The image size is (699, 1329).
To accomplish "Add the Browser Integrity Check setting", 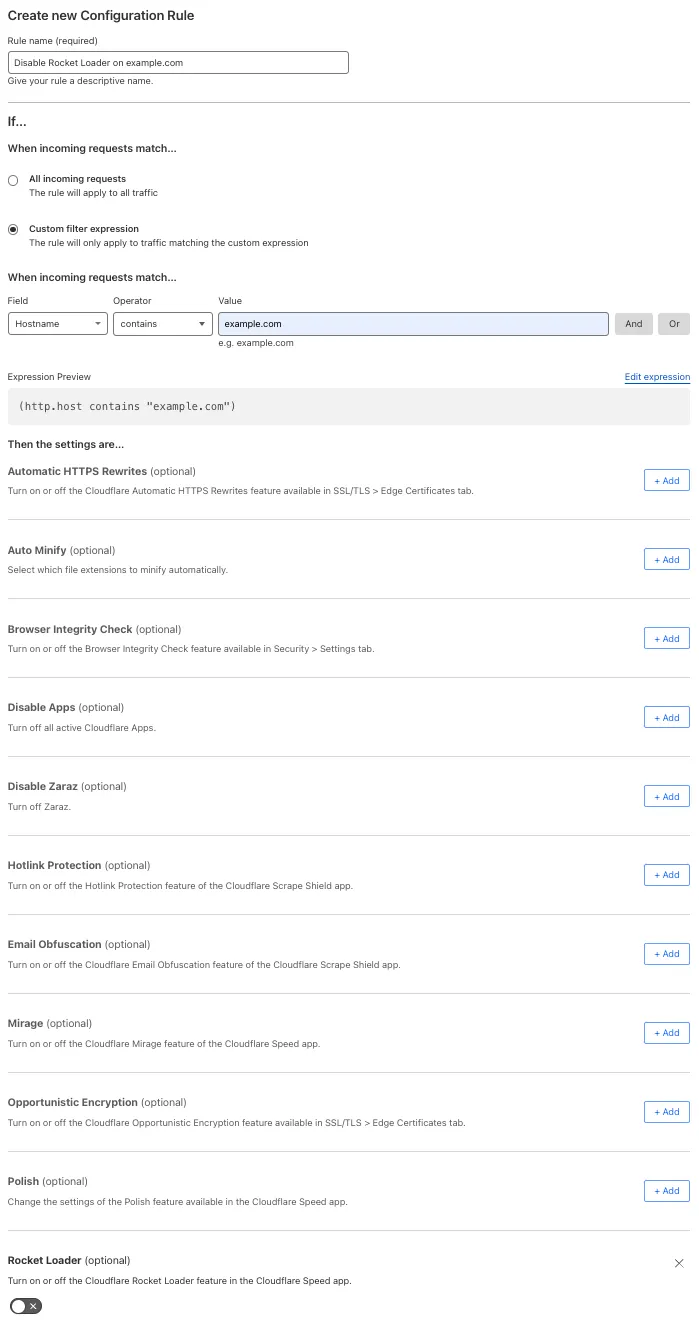I will (x=666, y=639).
